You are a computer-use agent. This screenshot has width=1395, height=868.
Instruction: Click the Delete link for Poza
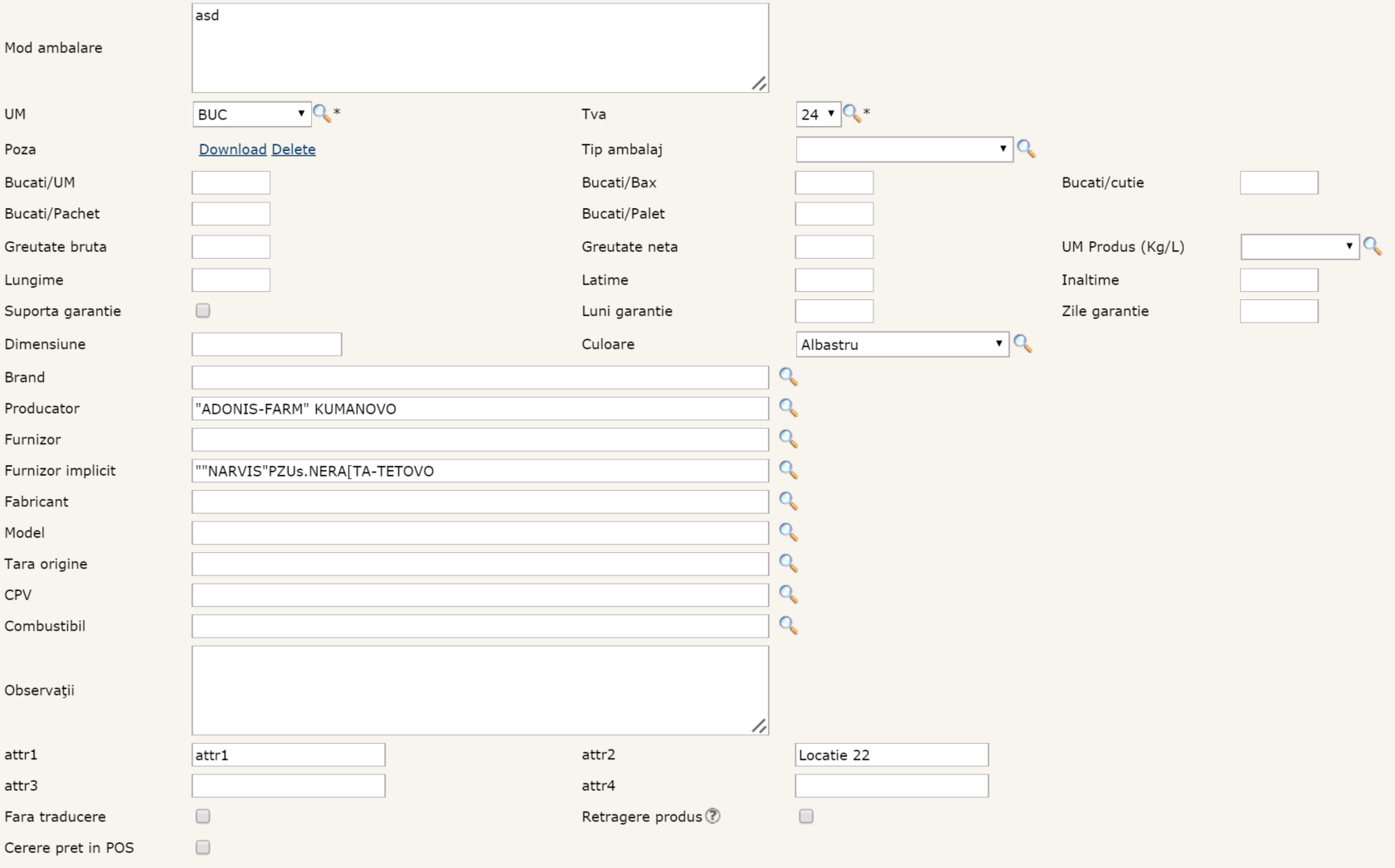[294, 149]
